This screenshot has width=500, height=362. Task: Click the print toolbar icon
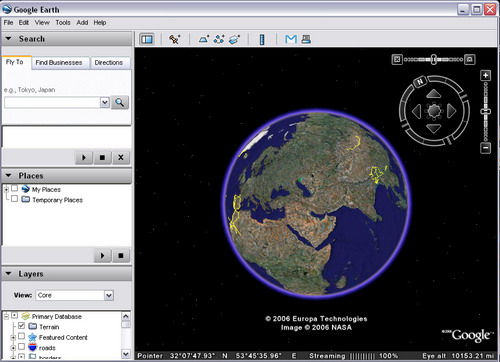(x=306, y=39)
